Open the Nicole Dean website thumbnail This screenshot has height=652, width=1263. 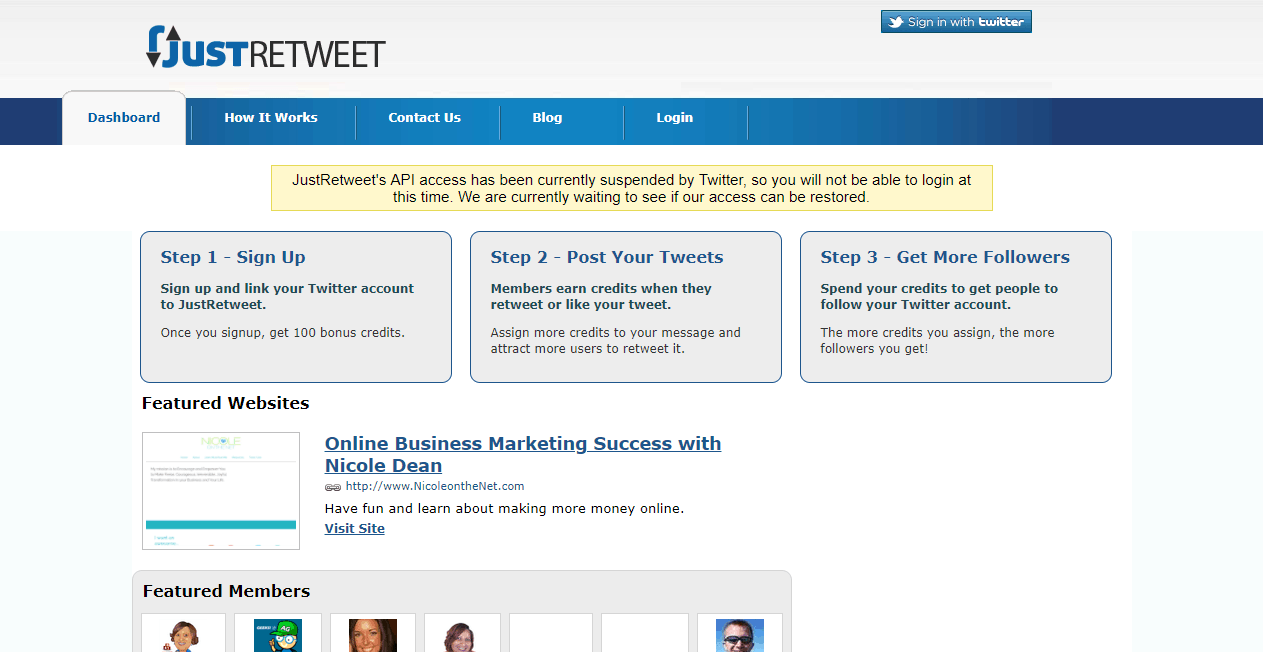coord(221,491)
